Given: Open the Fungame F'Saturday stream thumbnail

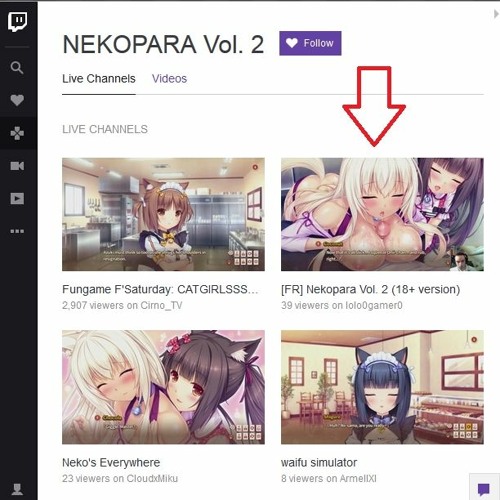Looking at the screenshot, I should [x=163, y=214].
